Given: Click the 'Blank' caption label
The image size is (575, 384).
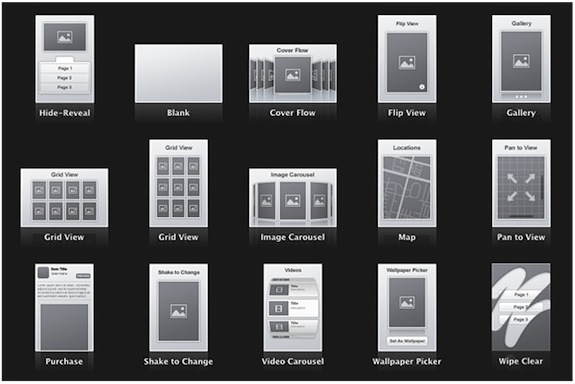Looking at the screenshot, I should 179,113.
